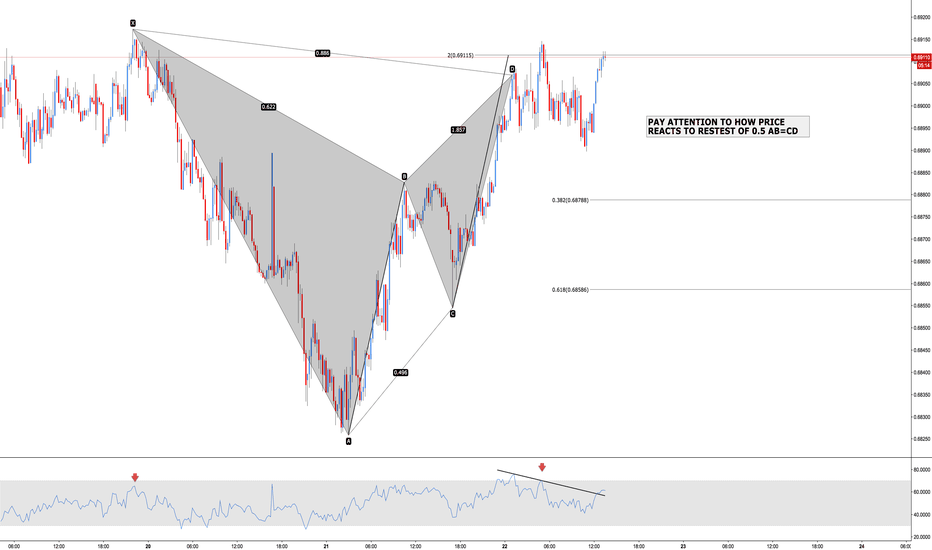932x550 pixels.
Task: Select the X point label of the pattern
Action: (x=133, y=23)
